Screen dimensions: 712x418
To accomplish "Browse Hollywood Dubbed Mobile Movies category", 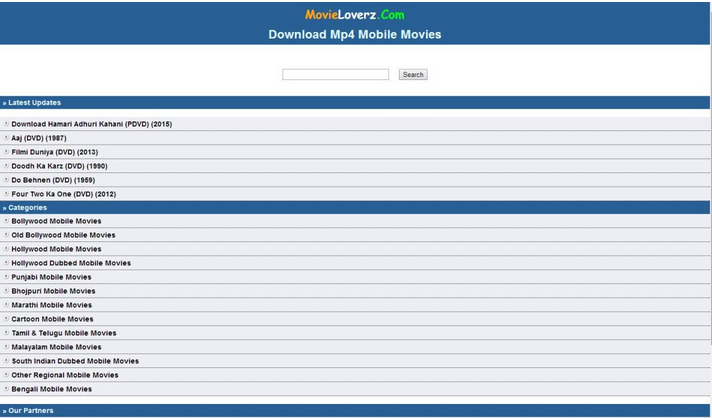I will click(71, 263).
